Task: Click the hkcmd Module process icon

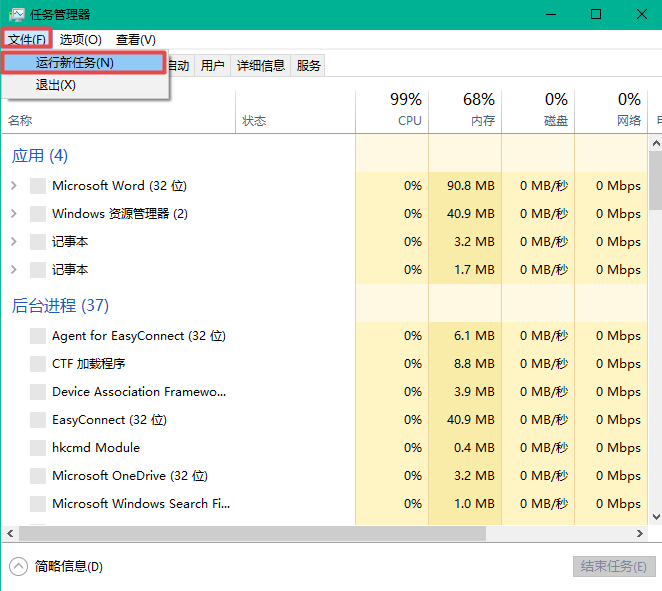Action: (38, 448)
